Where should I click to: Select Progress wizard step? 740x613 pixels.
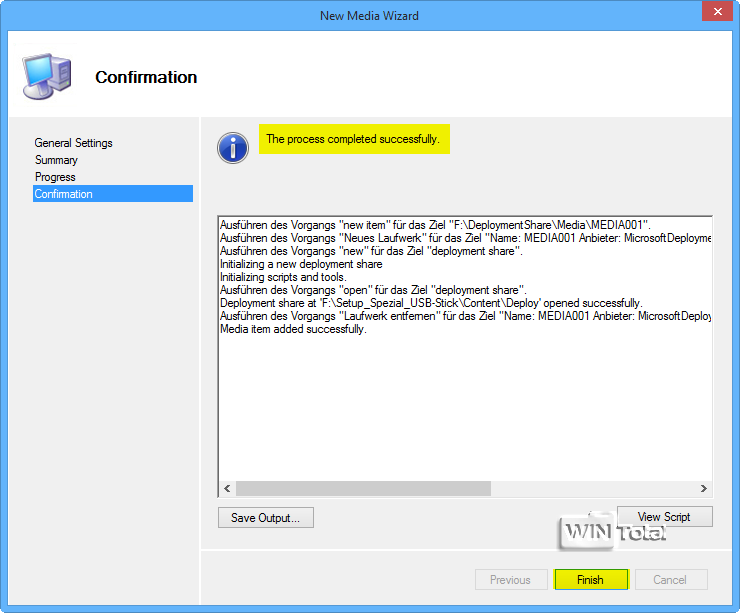pos(55,177)
